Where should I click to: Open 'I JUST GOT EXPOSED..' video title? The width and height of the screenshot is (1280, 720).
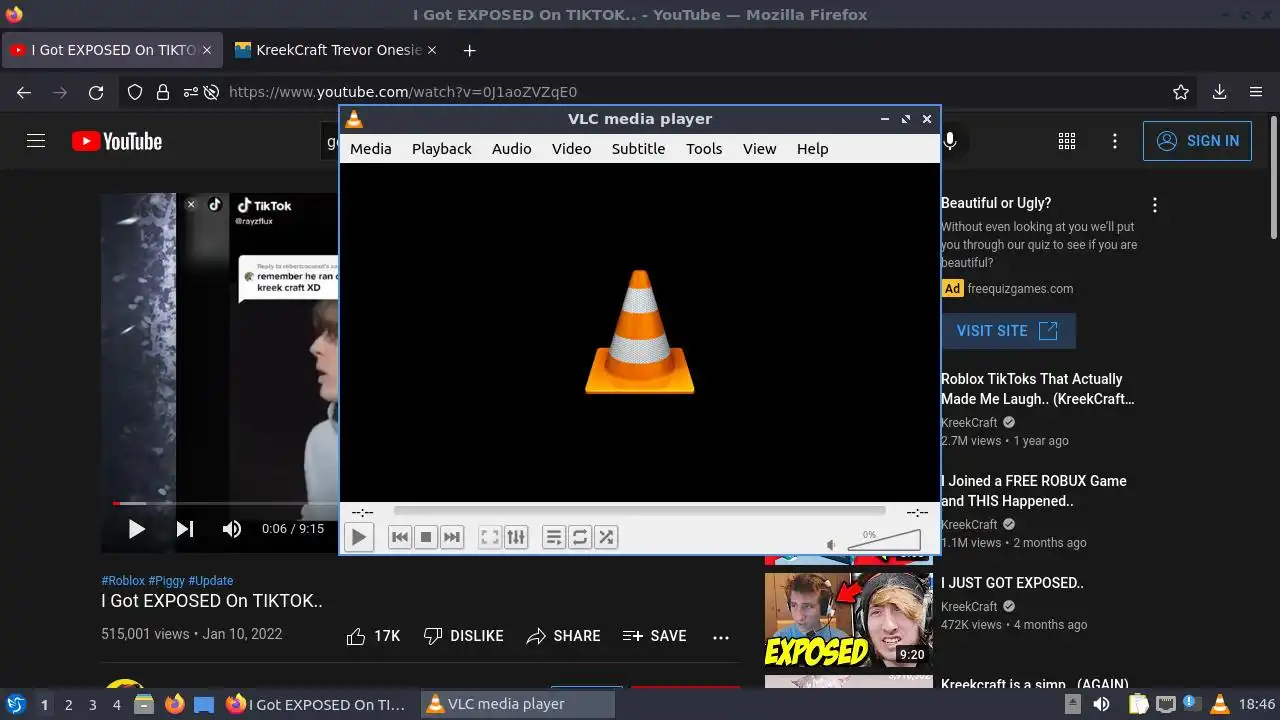coord(1012,583)
